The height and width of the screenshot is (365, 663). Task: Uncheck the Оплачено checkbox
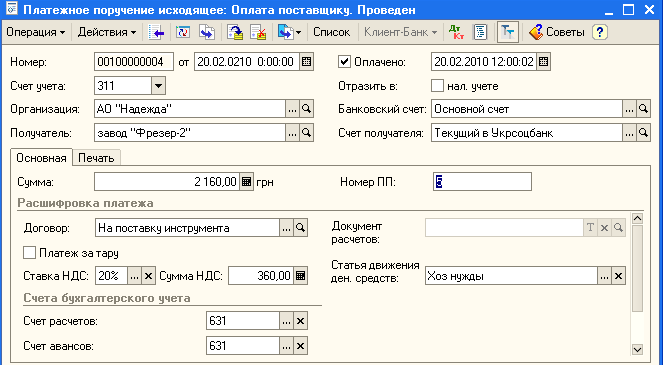coord(344,62)
